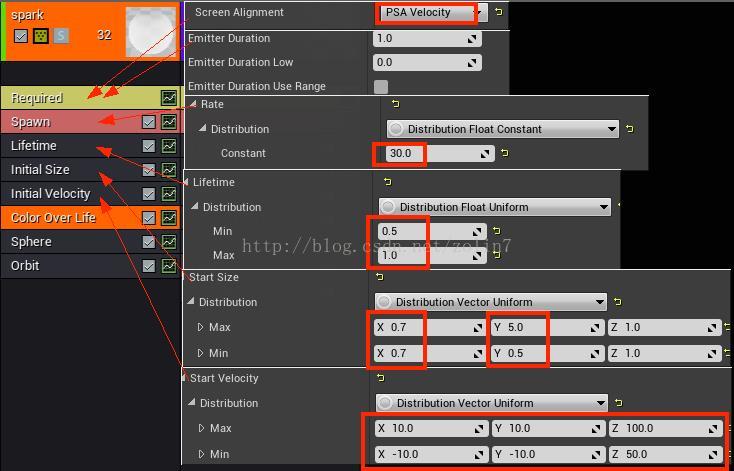Click the curve graph icon on Orbit module

[169, 265]
